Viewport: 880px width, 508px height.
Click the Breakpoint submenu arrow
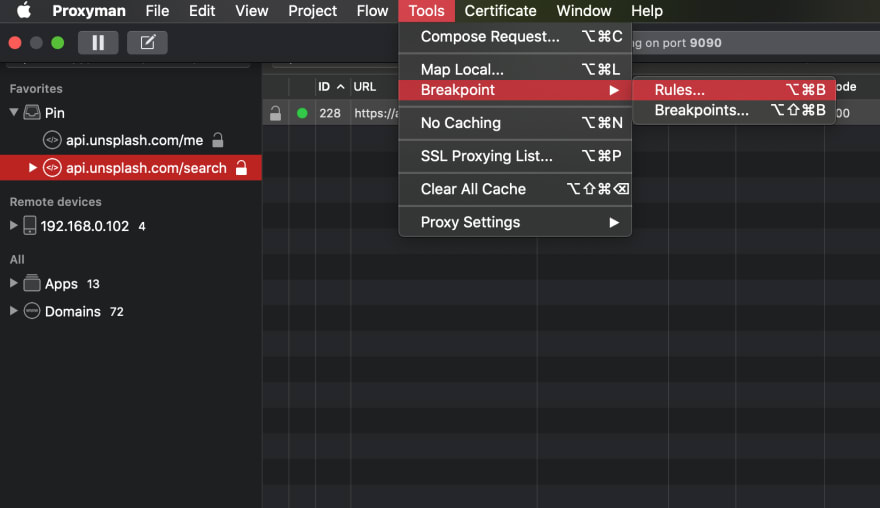pos(614,90)
